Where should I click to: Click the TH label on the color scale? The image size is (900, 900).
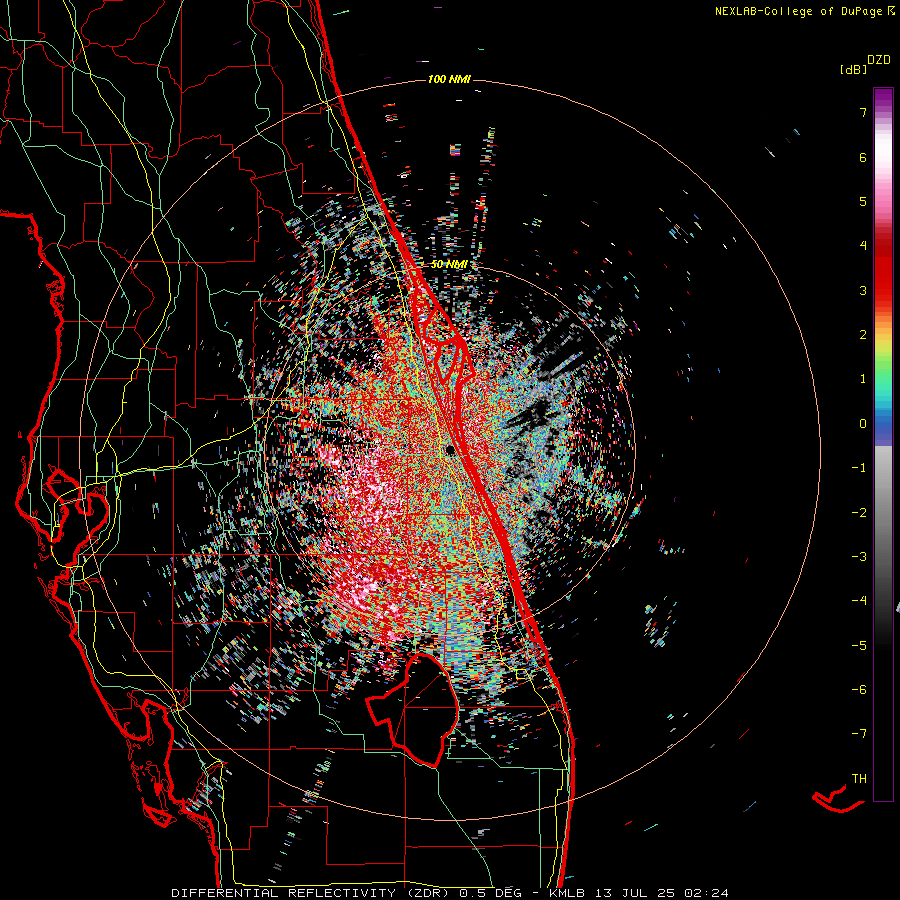[x=859, y=779]
